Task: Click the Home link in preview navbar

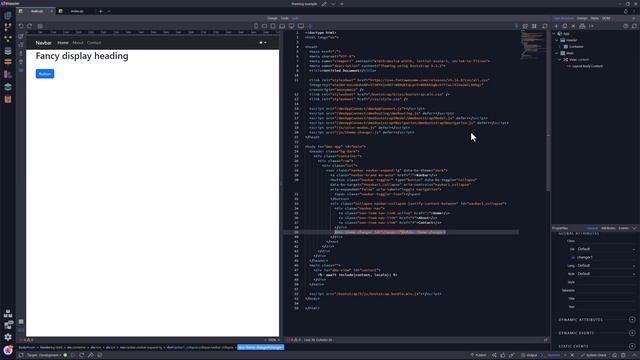Action: (x=63, y=42)
